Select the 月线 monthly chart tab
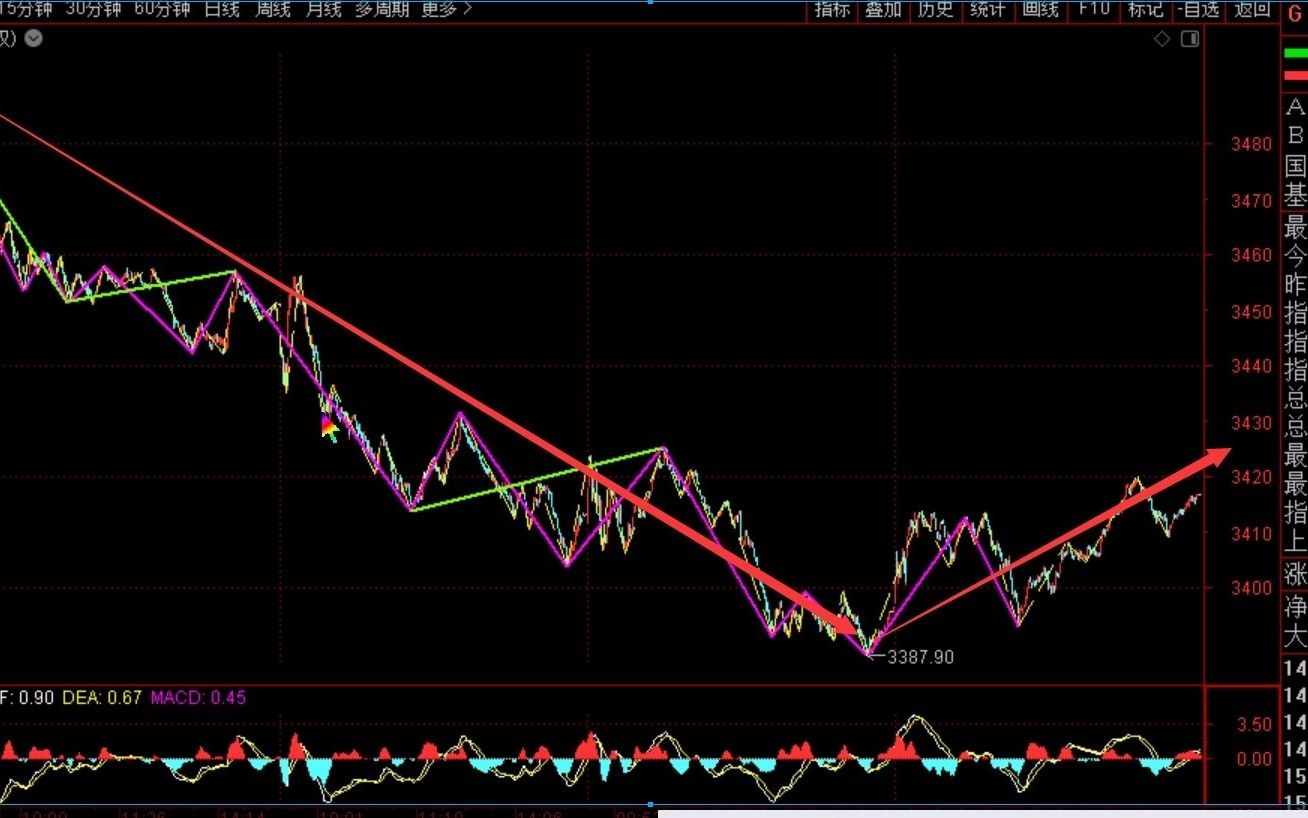This screenshot has height=818, width=1308. pos(323,9)
